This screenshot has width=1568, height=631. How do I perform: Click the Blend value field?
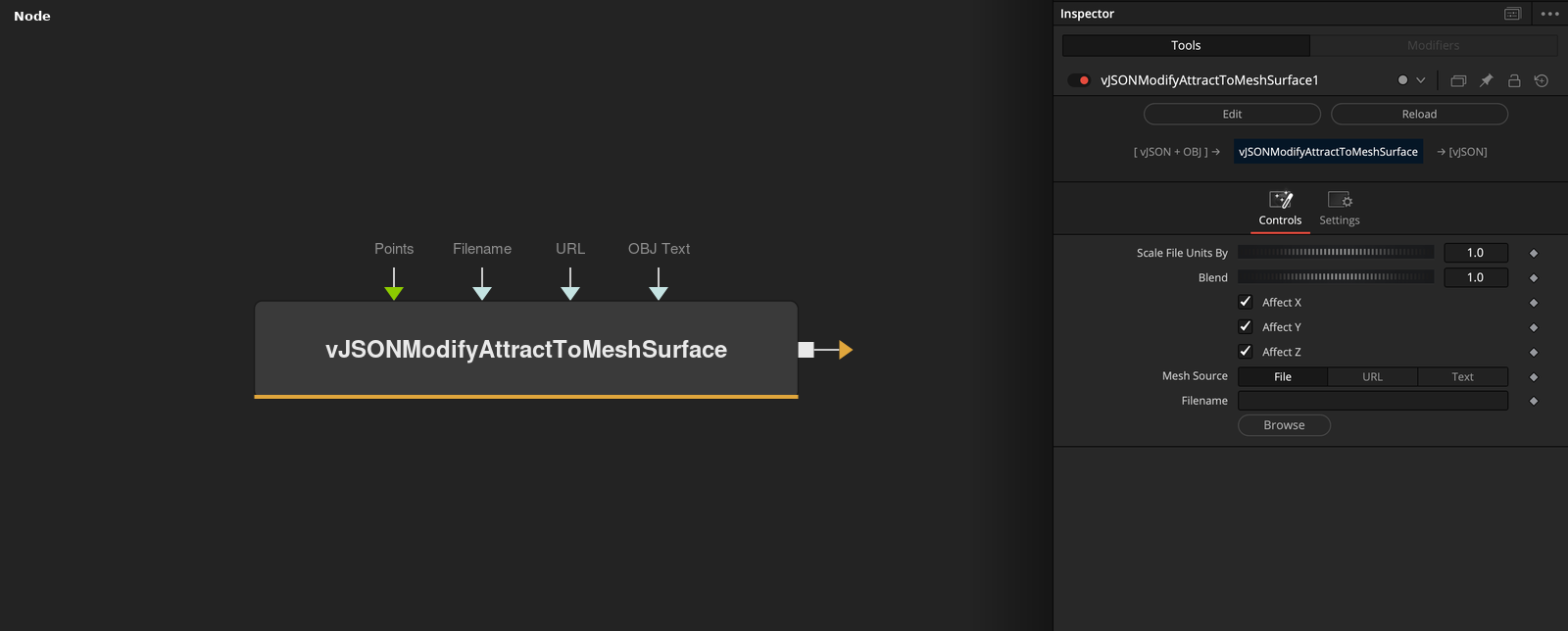pos(1476,277)
